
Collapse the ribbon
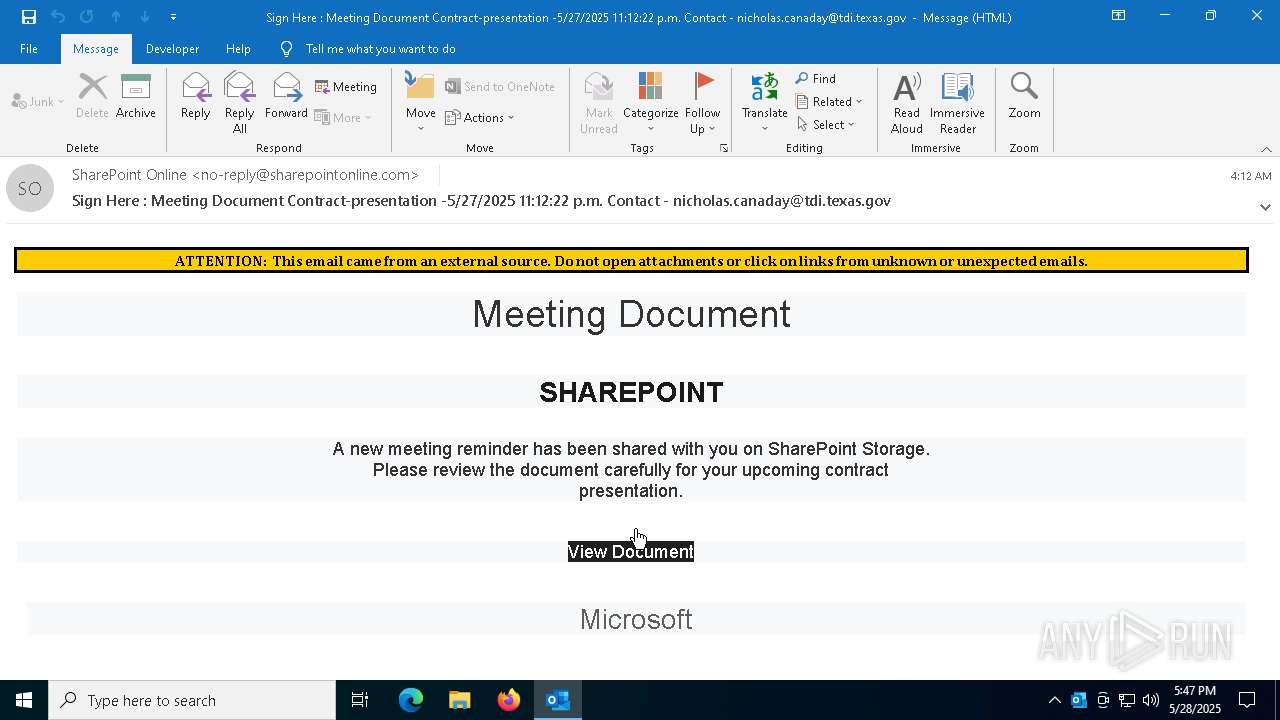coord(1266,149)
